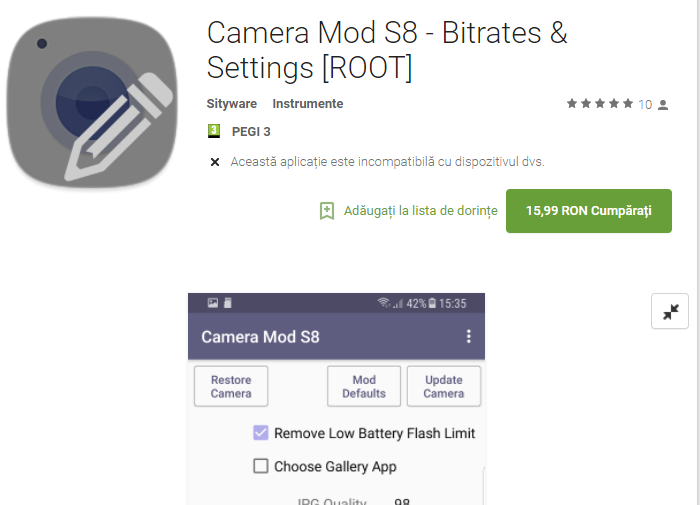
Task: Enable the Choose Gallery App checkbox
Action: 261,466
